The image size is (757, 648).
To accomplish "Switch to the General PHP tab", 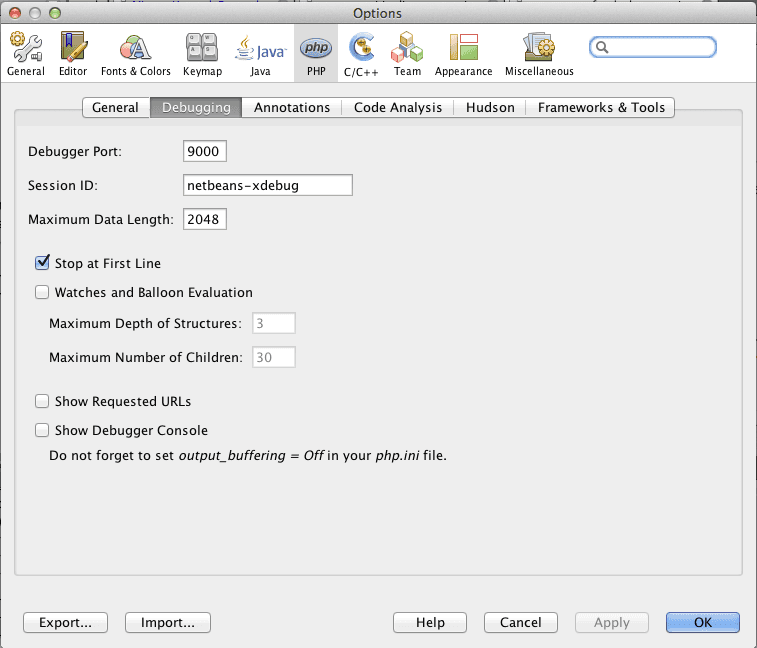I will click(115, 107).
